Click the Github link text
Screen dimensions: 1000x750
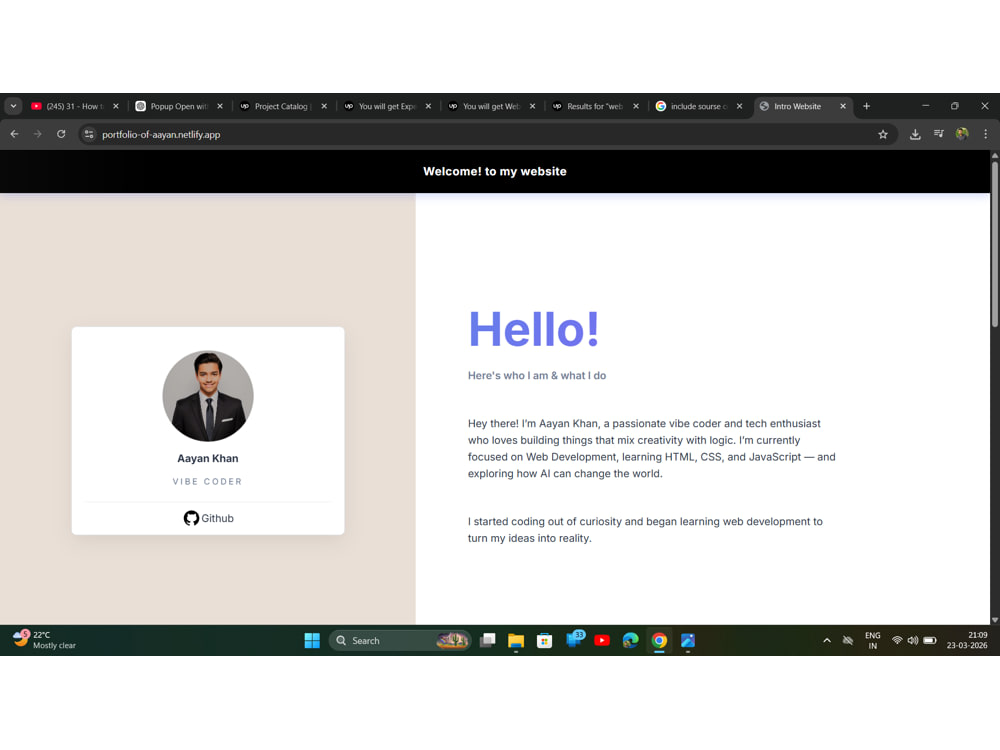[x=217, y=518]
